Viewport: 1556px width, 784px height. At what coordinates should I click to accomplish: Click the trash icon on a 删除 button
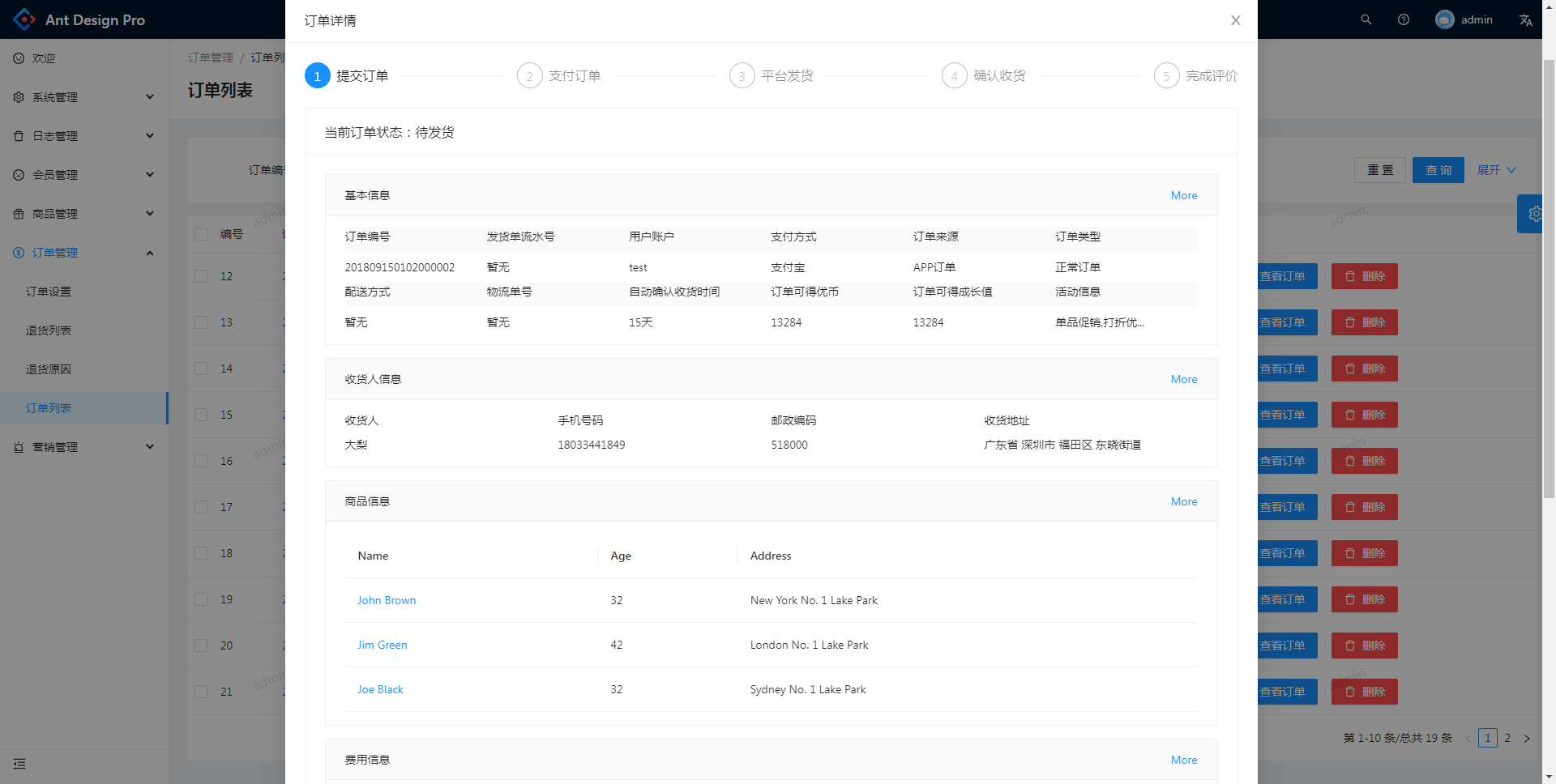(x=1350, y=276)
